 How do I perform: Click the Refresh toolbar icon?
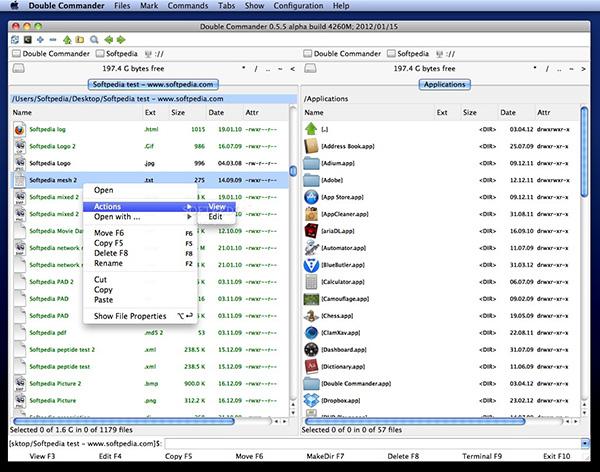[15, 39]
